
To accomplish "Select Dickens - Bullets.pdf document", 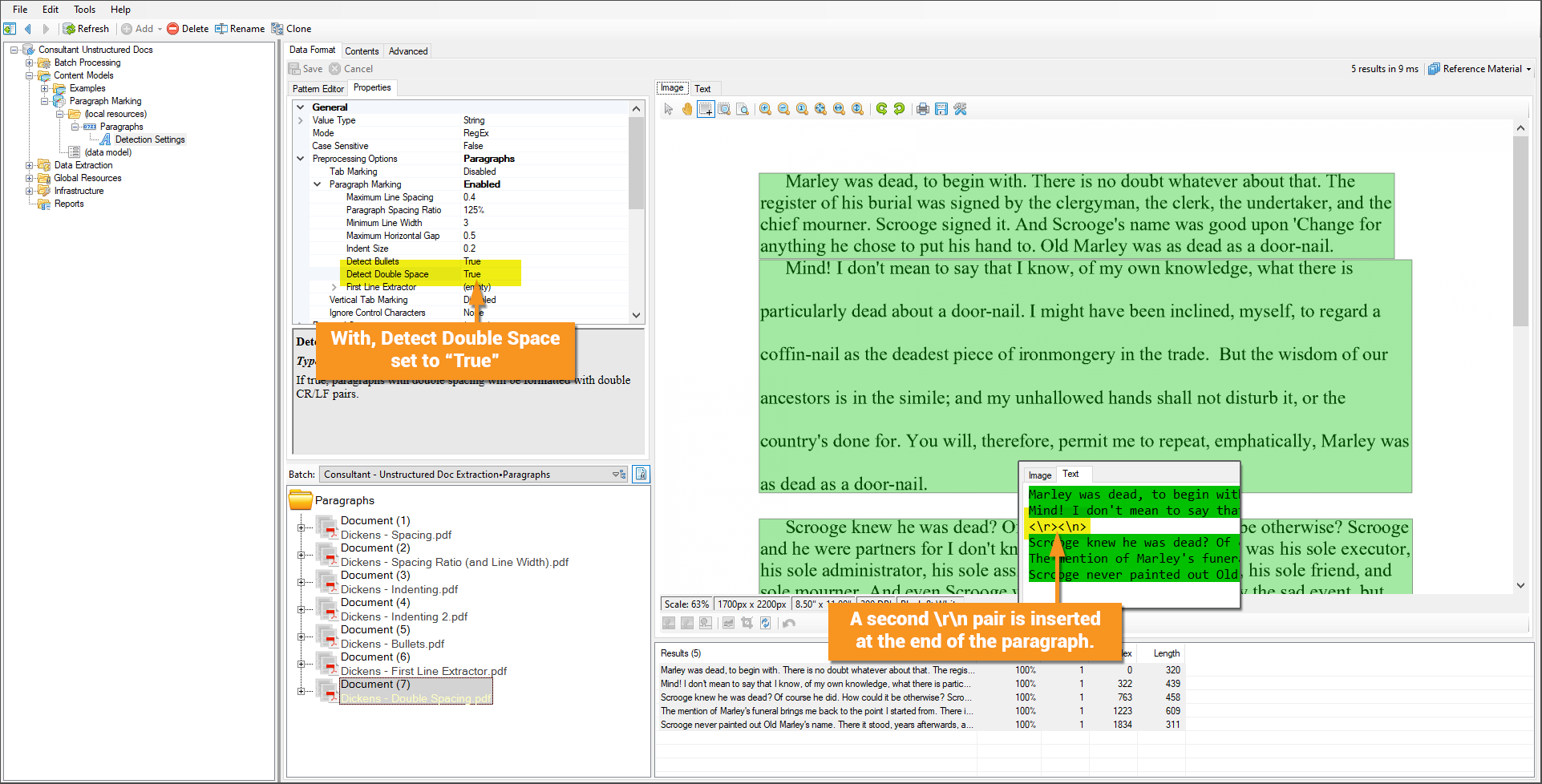I will pyautogui.click(x=392, y=644).
